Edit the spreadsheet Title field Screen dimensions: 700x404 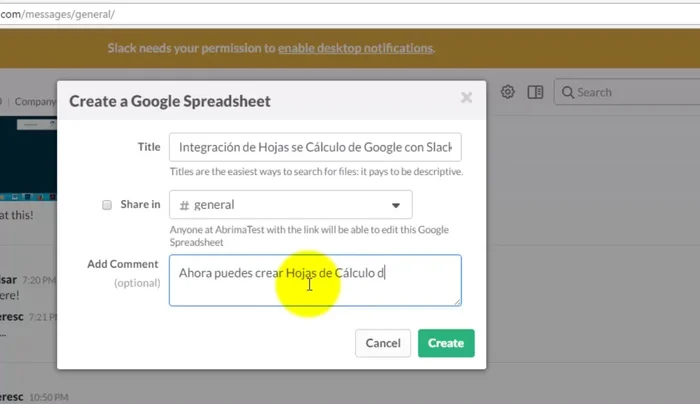click(315, 147)
